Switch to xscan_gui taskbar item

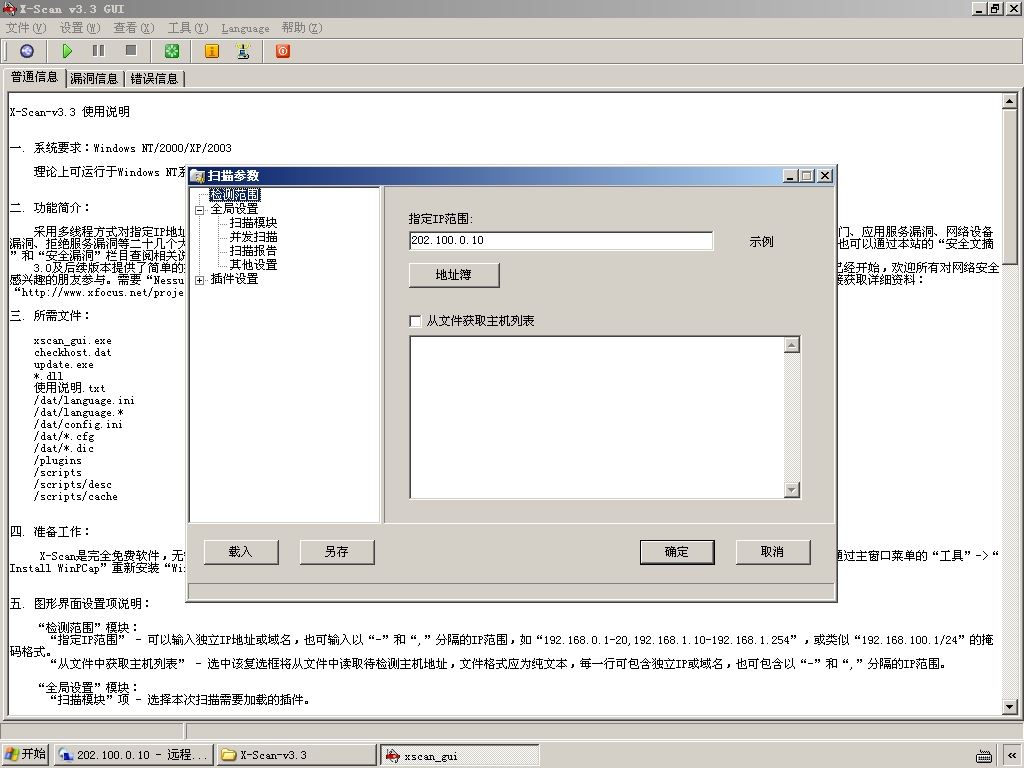(x=460, y=756)
